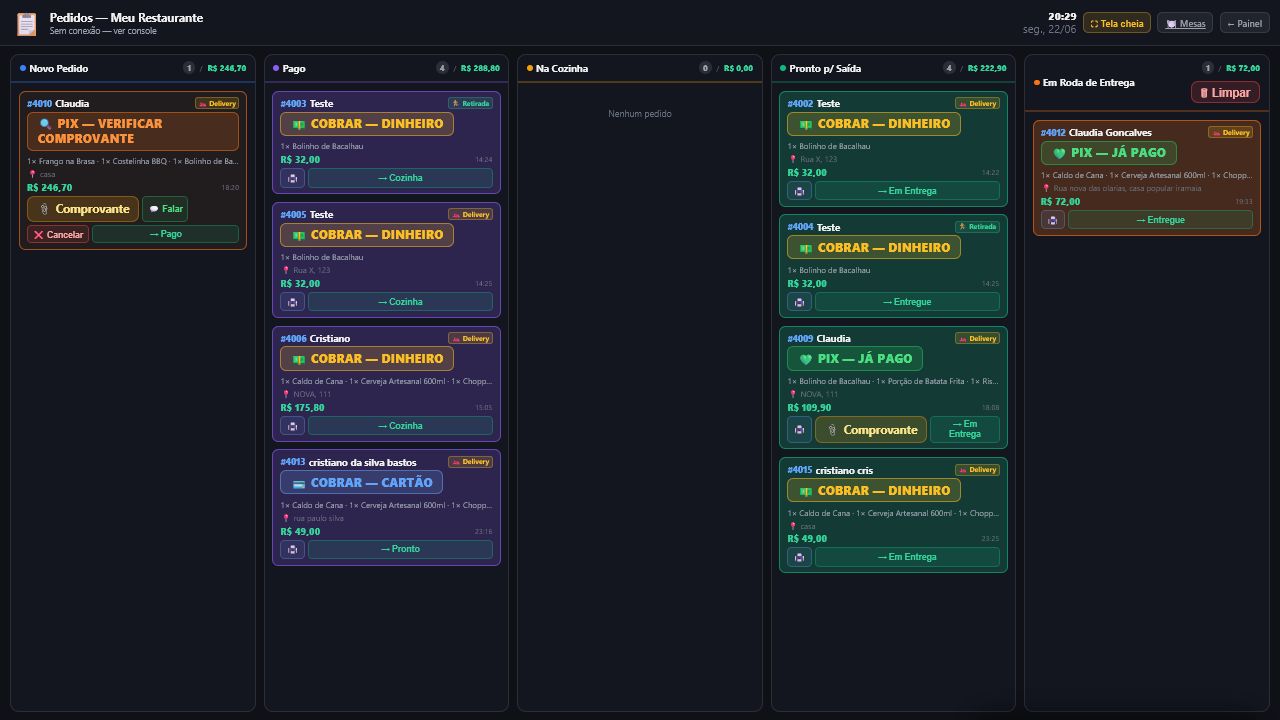Move order #4015 to Em Entrega
Screen dimensions: 1280x720
point(907,557)
